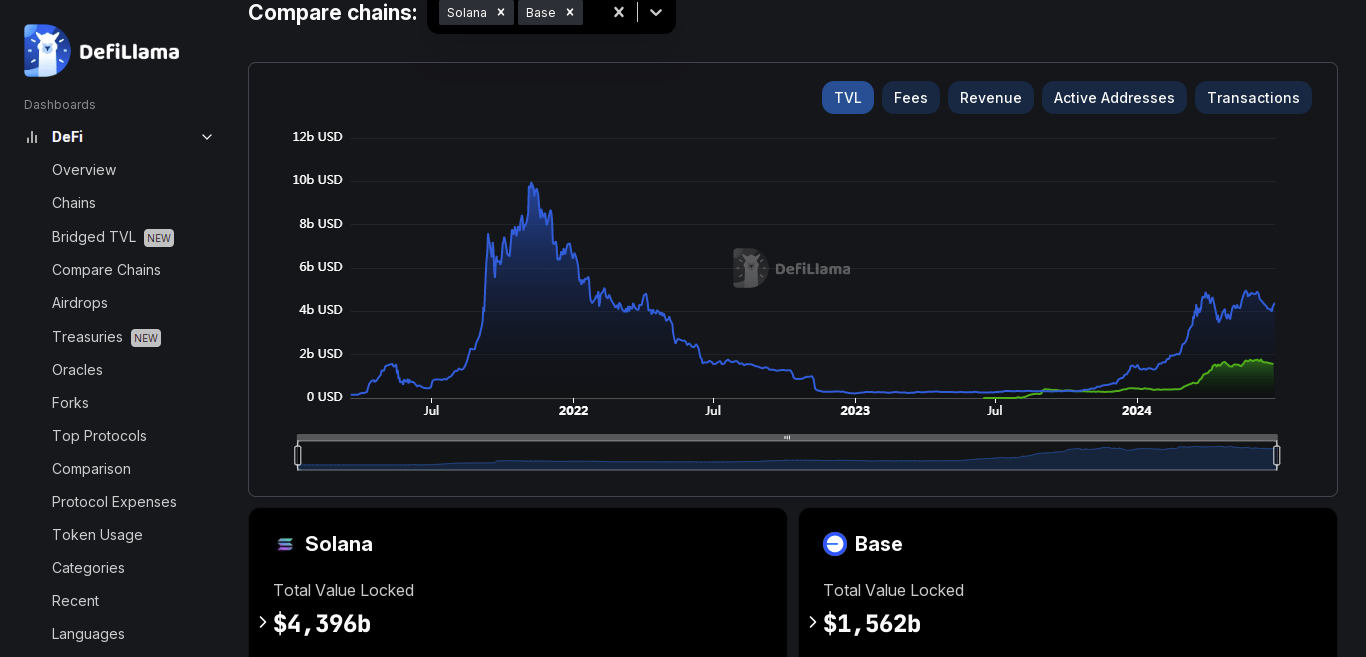Open the Forks page
This screenshot has width=1366, height=657.
pos(70,403)
